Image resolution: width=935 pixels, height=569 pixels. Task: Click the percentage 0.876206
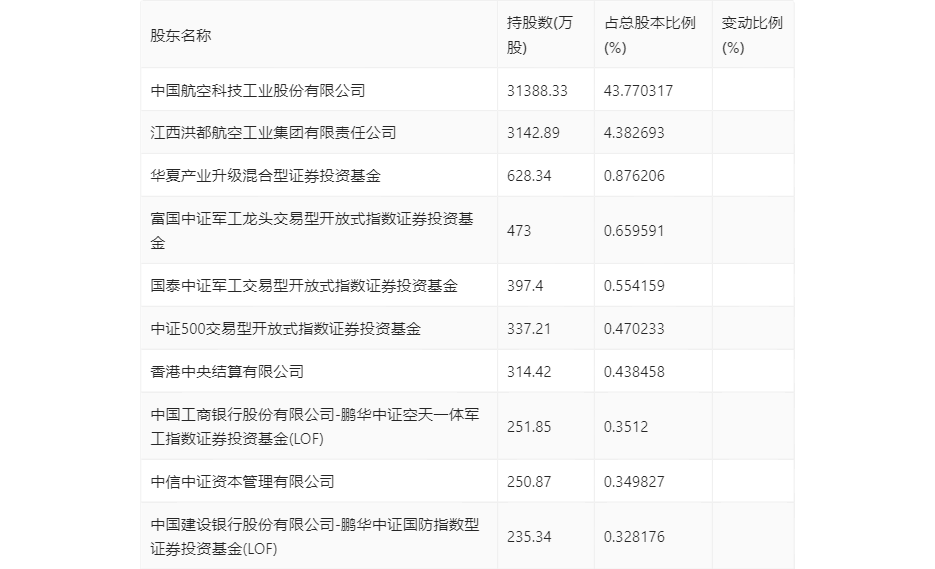(634, 175)
